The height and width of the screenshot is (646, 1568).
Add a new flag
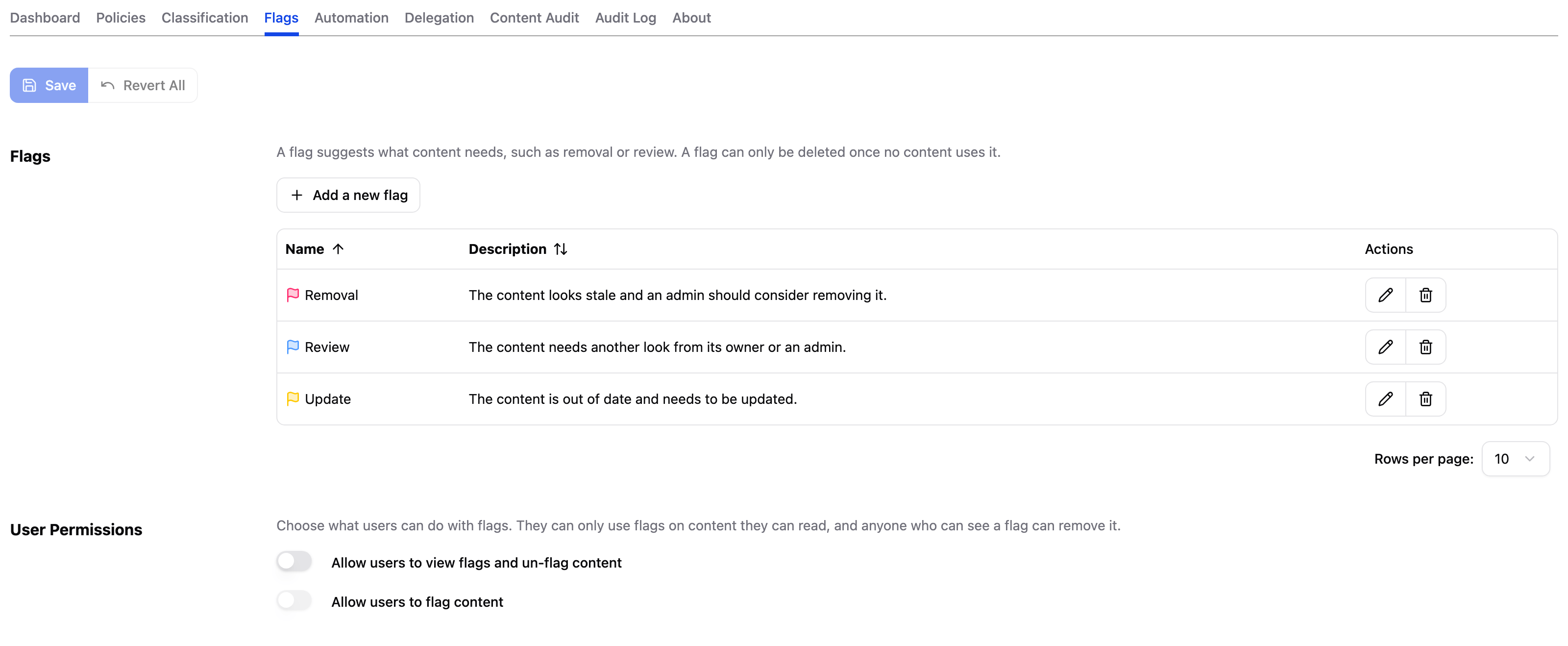tap(348, 195)
